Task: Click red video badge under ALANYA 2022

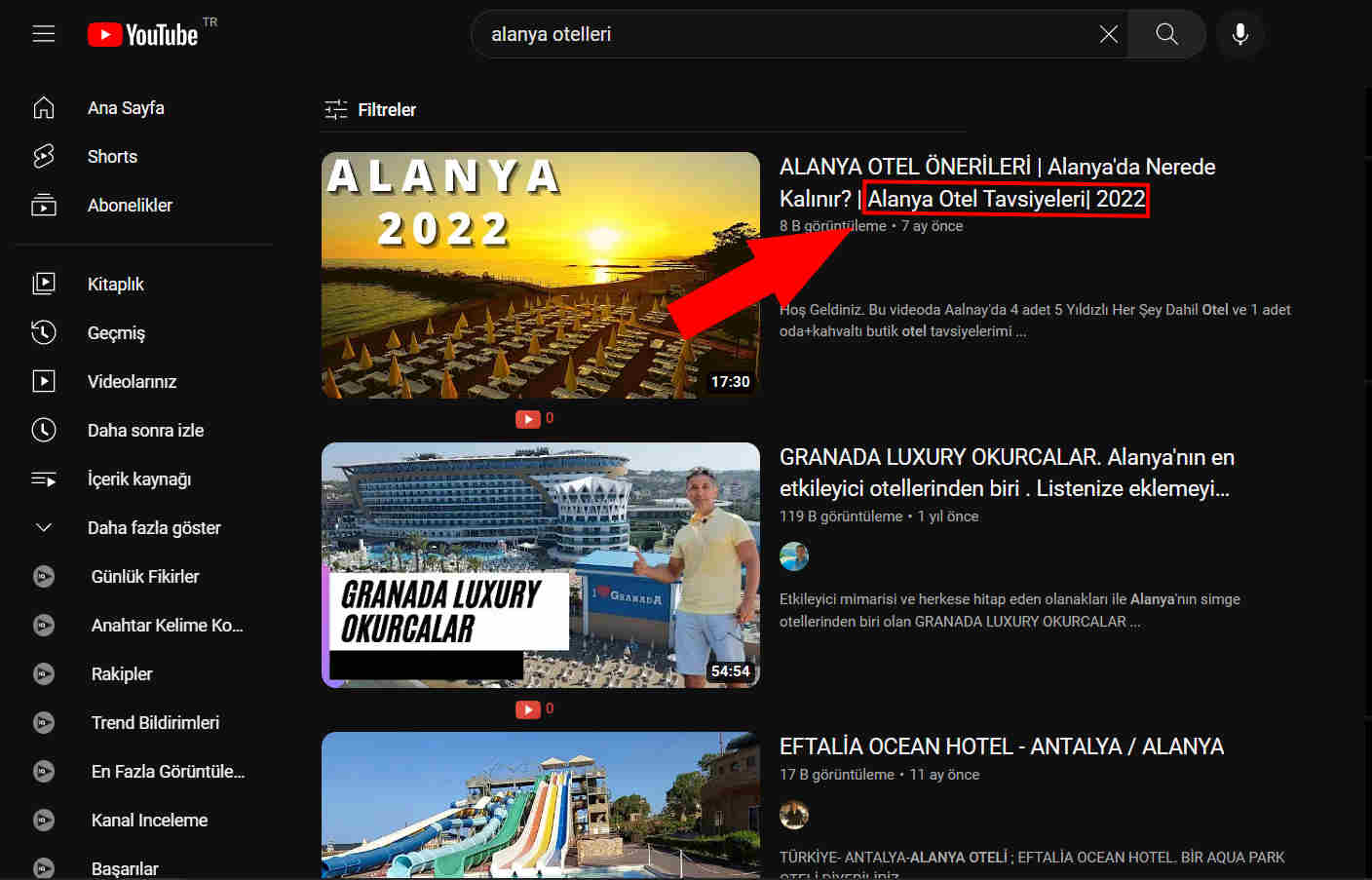Action: [528, 419]
